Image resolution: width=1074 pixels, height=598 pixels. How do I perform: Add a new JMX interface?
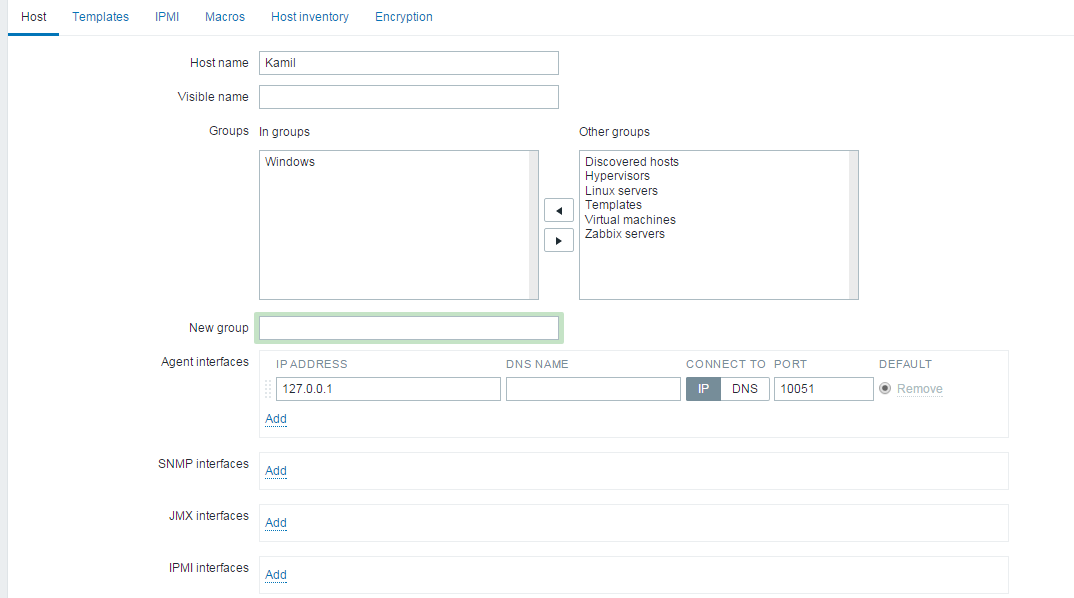(x=275, y=523)
